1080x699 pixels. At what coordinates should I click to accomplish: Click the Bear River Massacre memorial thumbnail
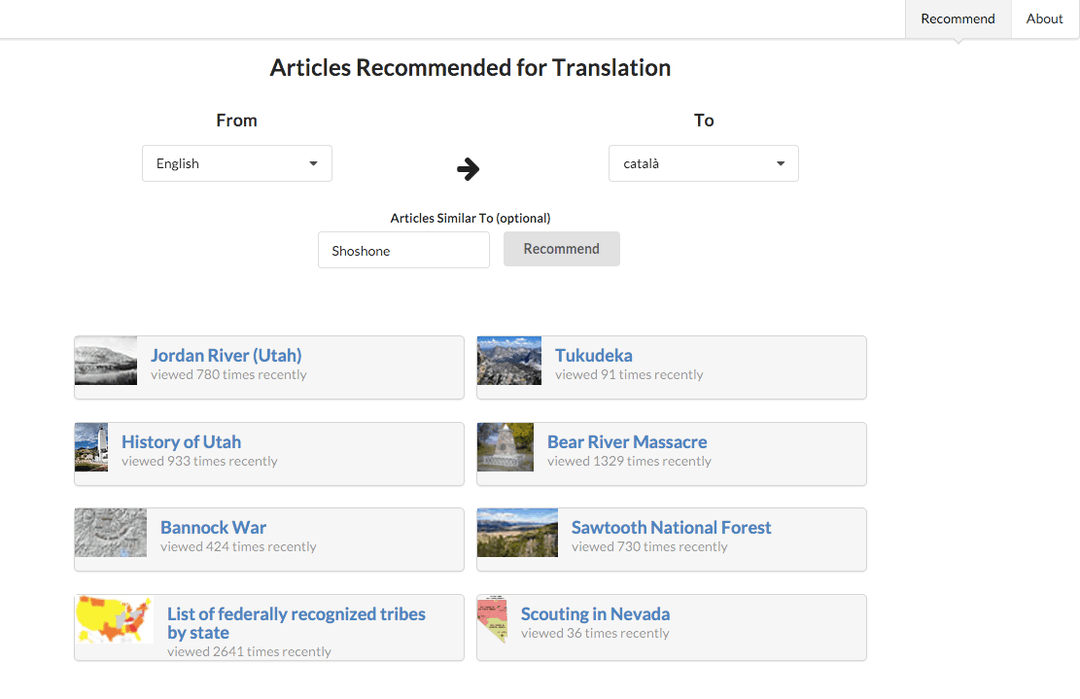[505, 448]
